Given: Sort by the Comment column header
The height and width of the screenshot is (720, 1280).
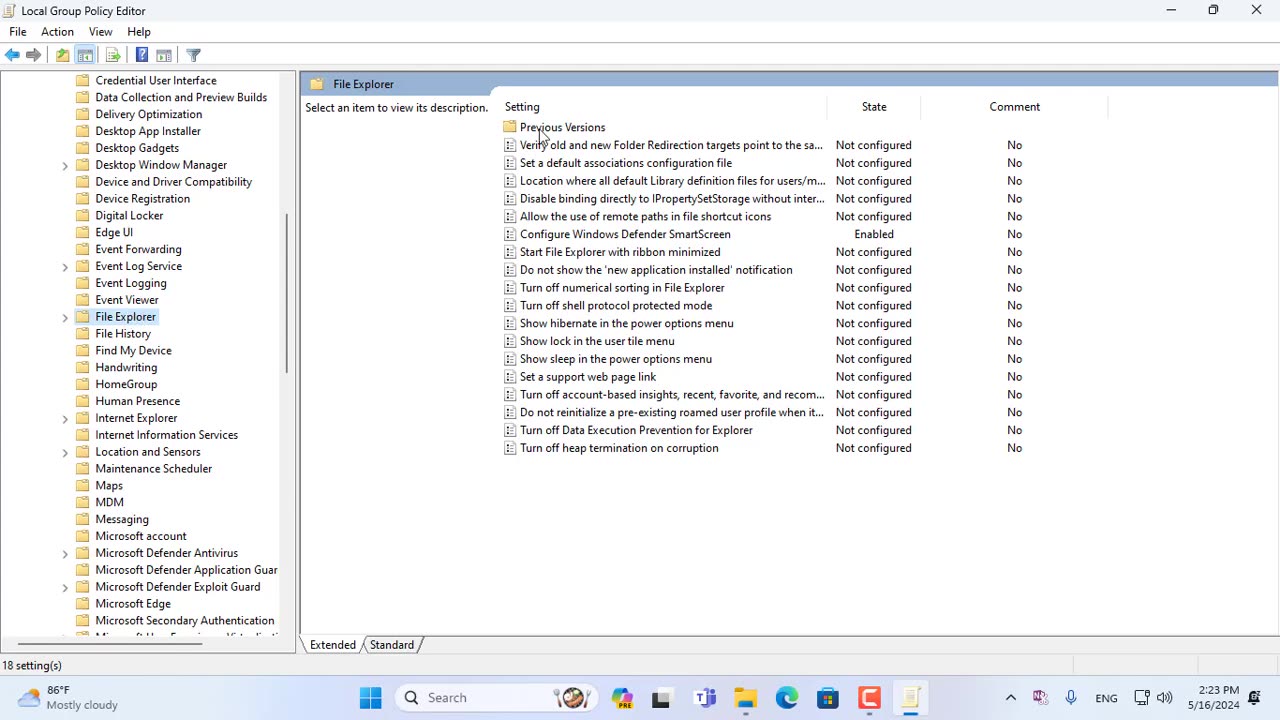Looking at the screenshot, I should tap(1015, 107).
